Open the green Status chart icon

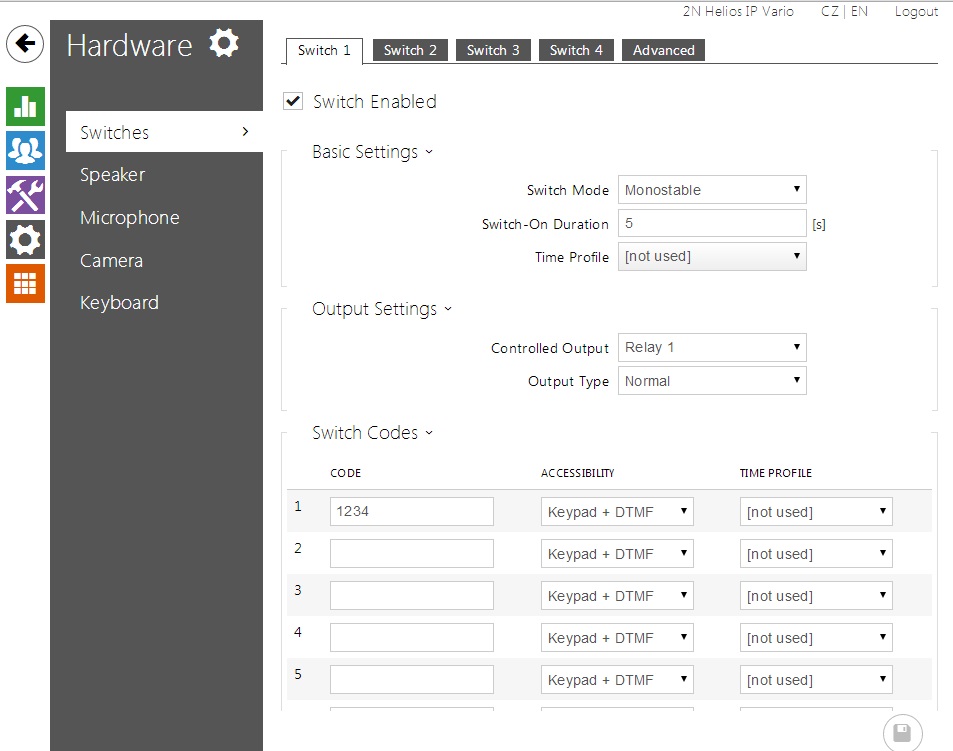pyautogui.click(x=25, y=105)
